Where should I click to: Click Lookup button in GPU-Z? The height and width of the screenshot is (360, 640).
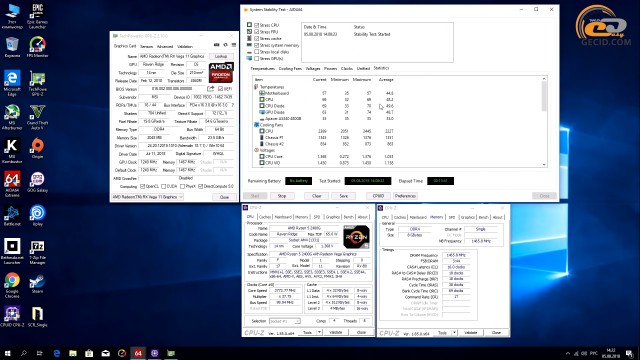221,56
